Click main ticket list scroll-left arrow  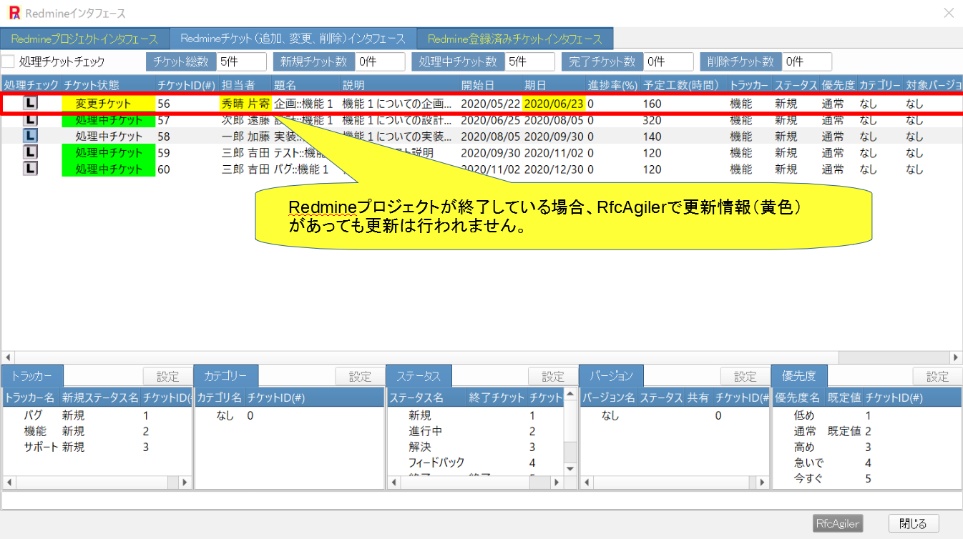click(8, 357)
